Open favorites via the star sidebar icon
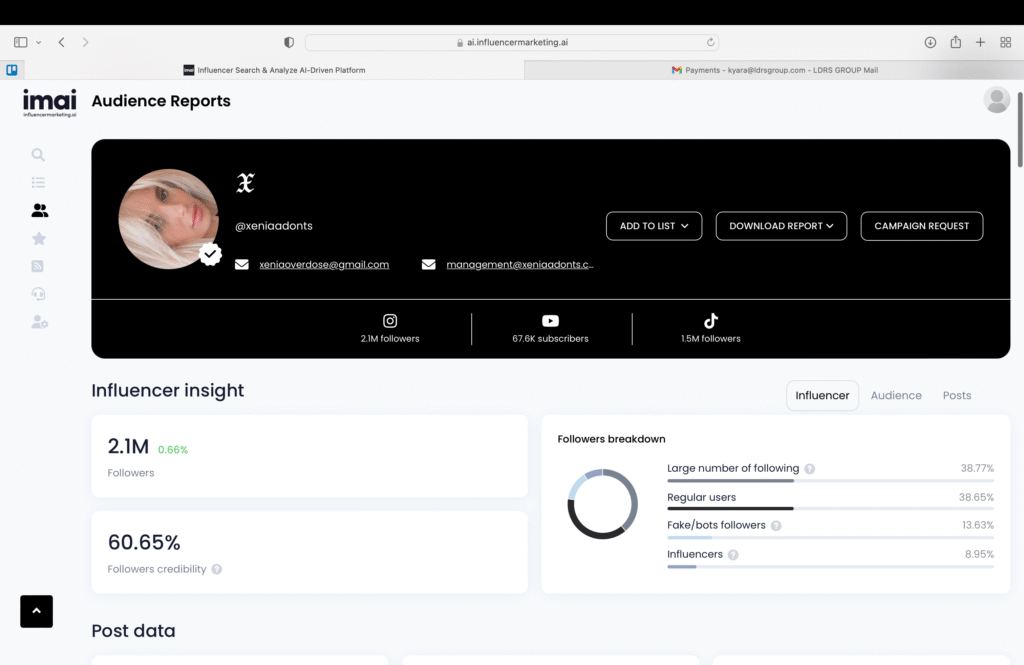Image resolution: width=1024 pixels, height=665 pixels. click(x=38, y=238)
